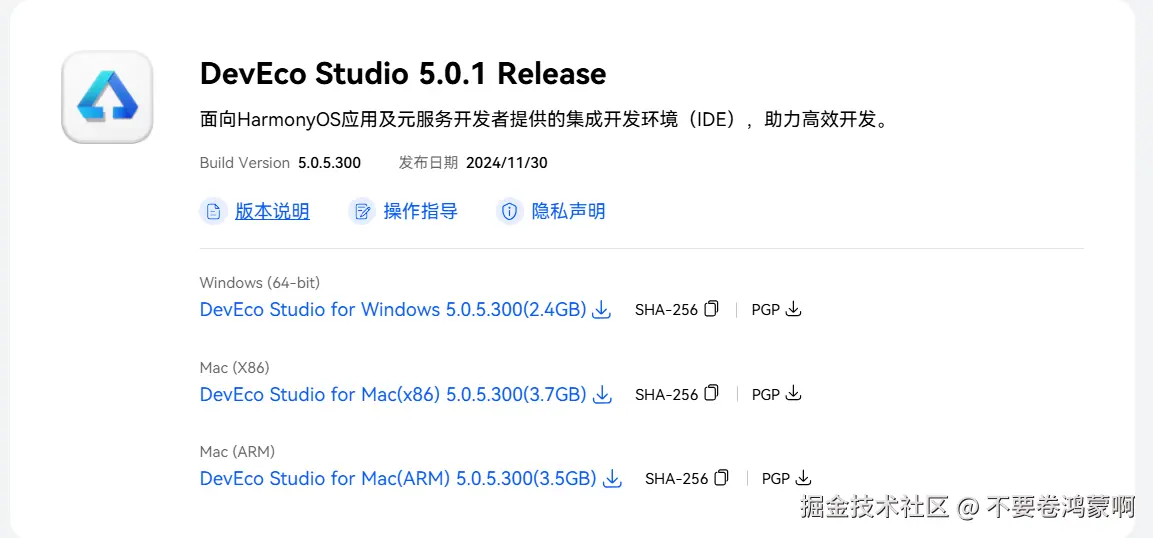This screenshot has width=1153, height=538.
Task: Open the 版本说明 link
Action: click(272, 212)
